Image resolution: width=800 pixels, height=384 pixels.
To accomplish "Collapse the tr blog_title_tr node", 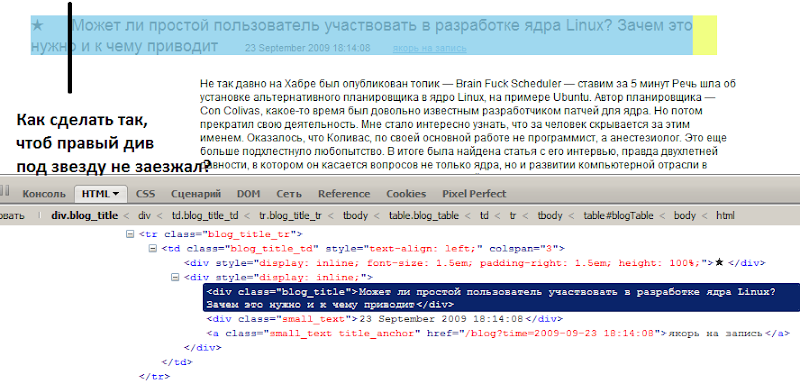I will (x=129, y=234).
